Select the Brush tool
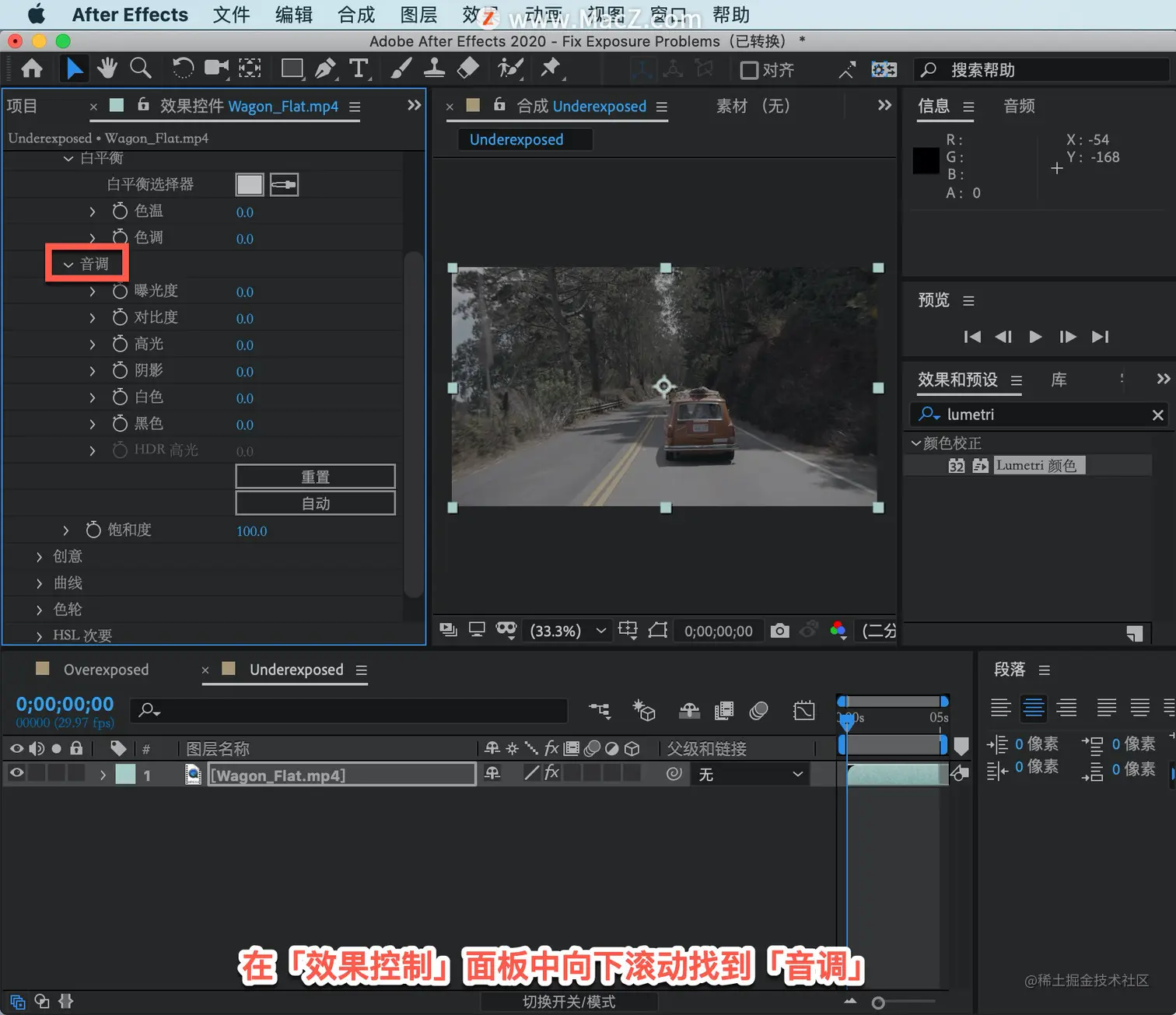The width and height of the screenshot is (1176, 1015). [401, 68]
